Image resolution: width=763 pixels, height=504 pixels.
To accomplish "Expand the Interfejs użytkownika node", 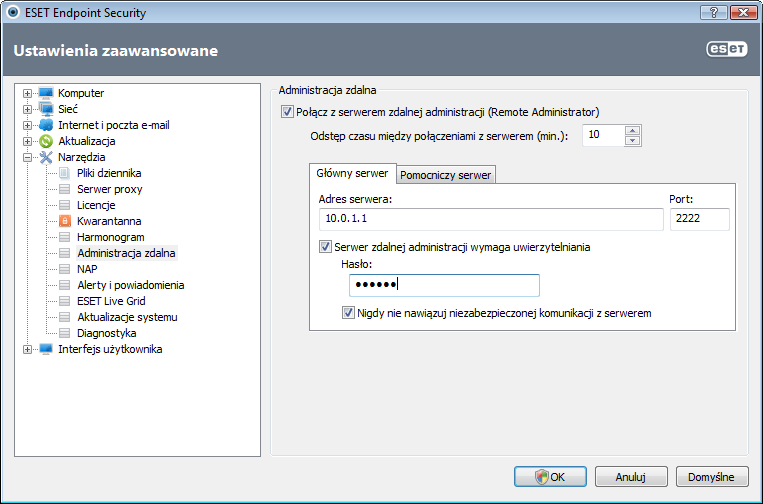I will (x=28, y=349).
